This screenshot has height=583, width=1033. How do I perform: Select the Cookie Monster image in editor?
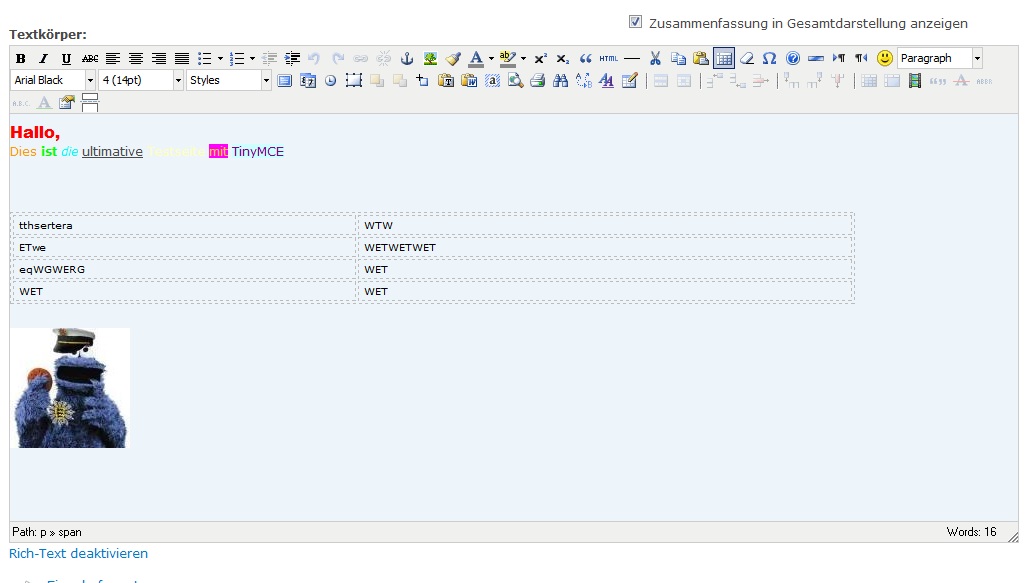pyautogui.click(x=70, y=388)
